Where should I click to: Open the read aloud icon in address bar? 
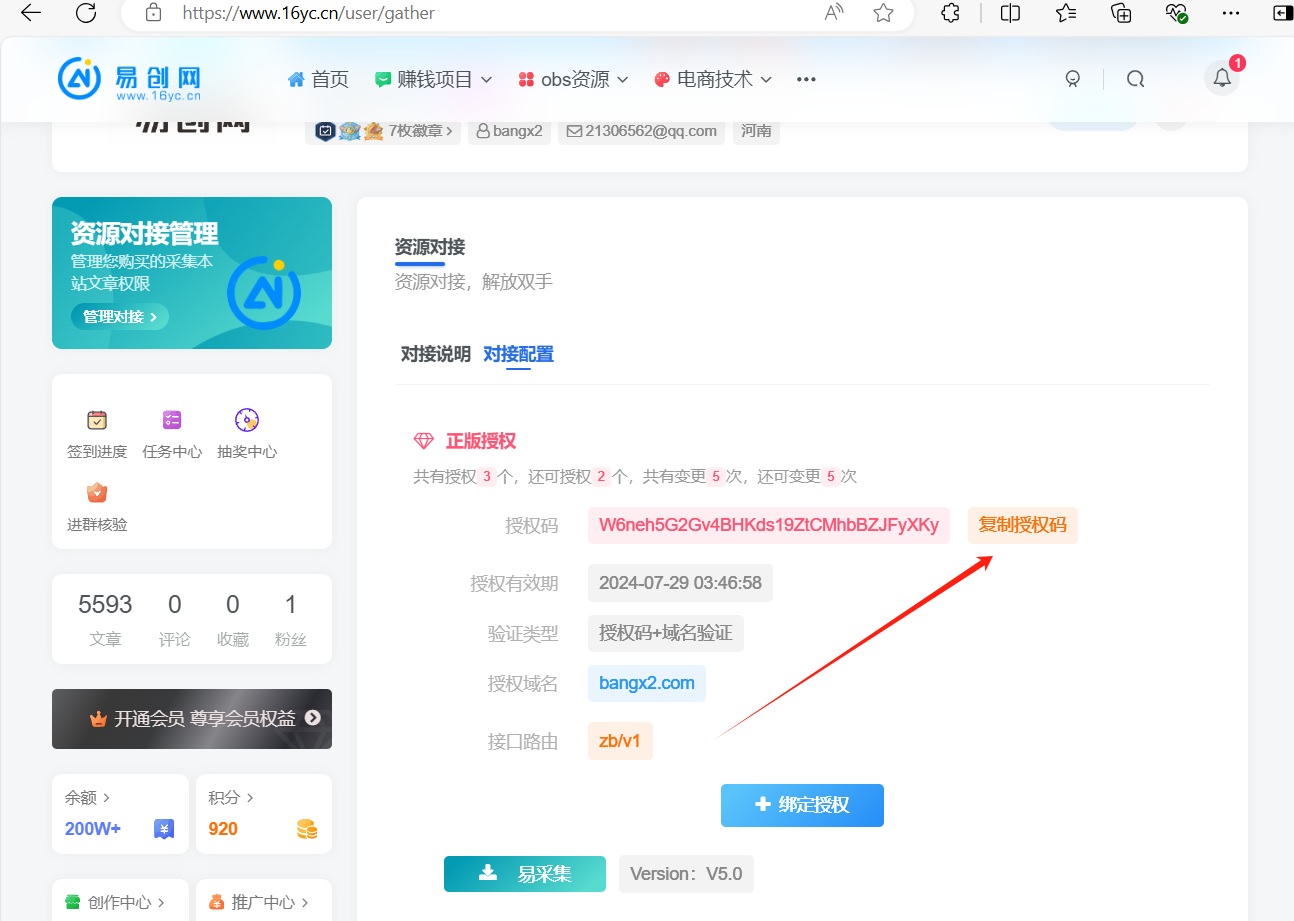point(833,13)
